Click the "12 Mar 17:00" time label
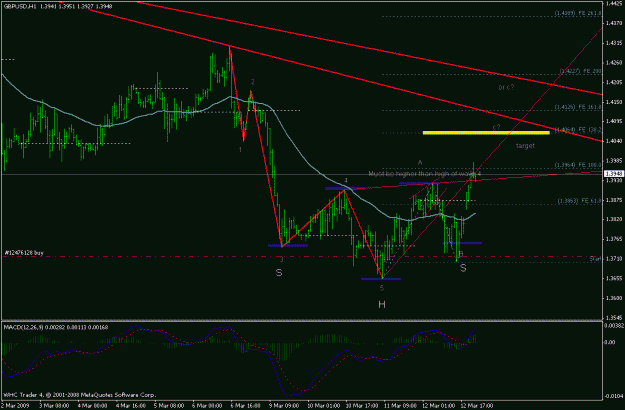625x410 pixels. [477, 405]
